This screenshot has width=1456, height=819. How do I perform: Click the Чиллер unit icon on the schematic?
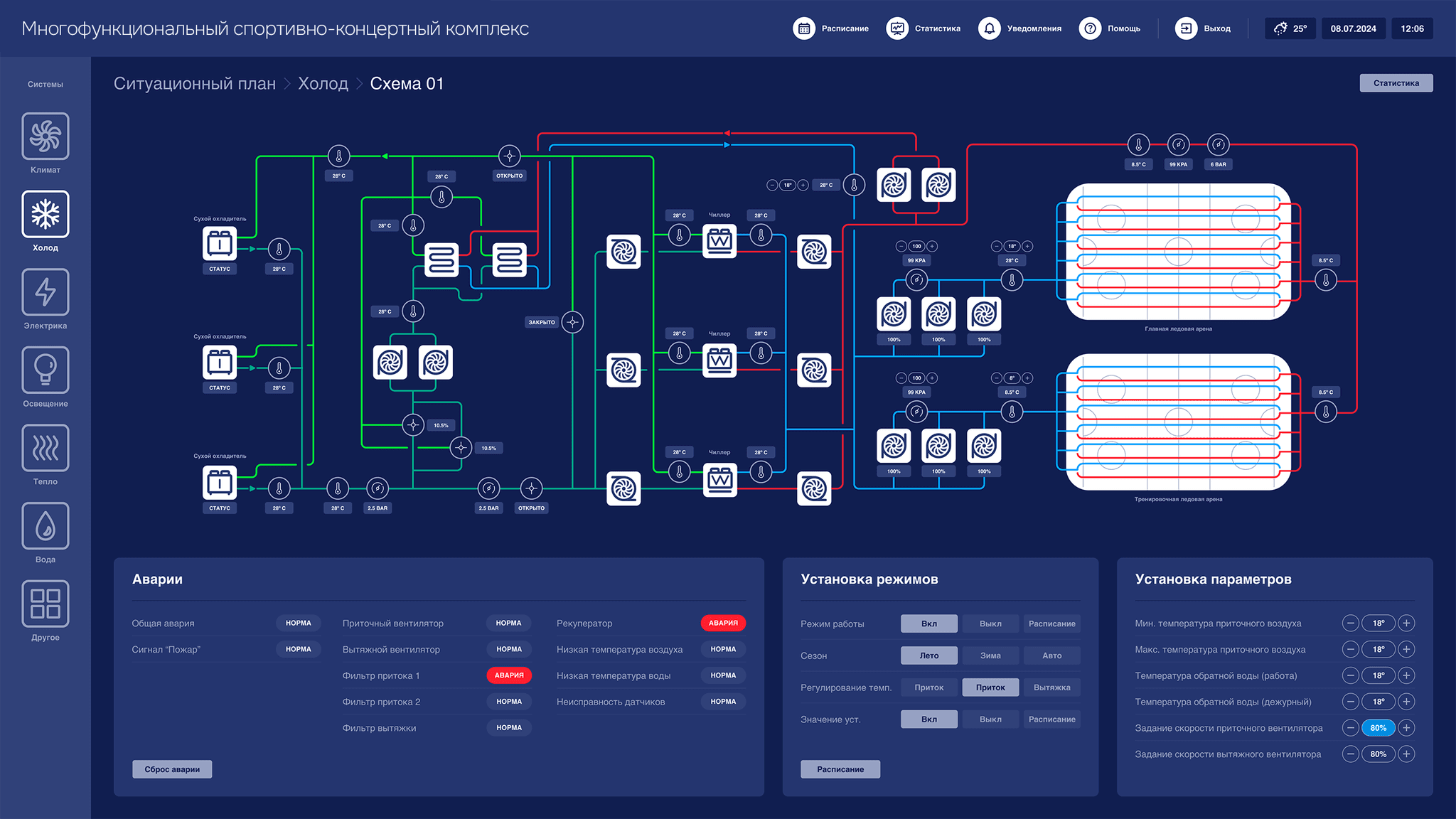pos(719,242)
